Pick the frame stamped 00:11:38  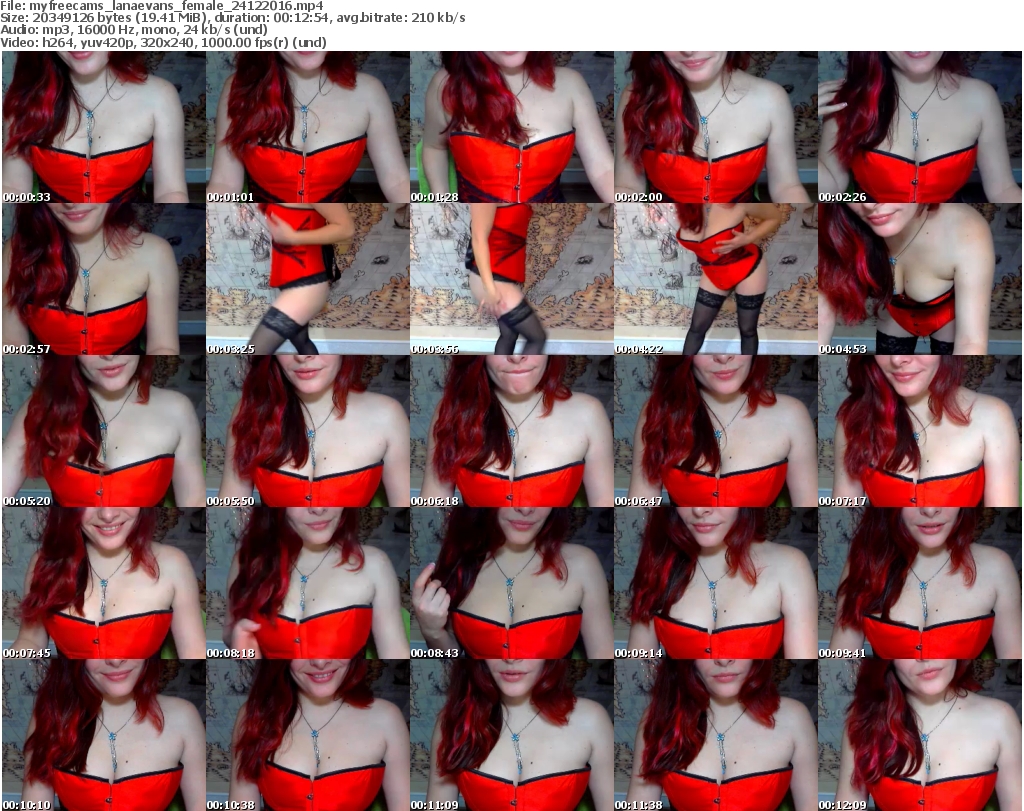point(716,735)
